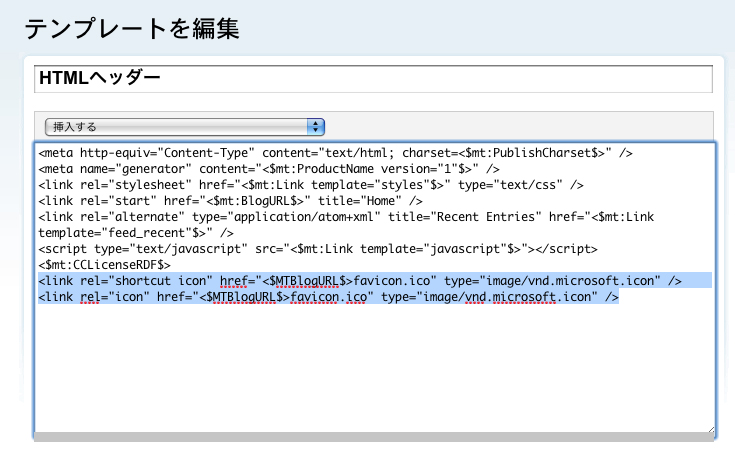Click the line containing meta http-equiv Content-Type

tap(335, 153)
